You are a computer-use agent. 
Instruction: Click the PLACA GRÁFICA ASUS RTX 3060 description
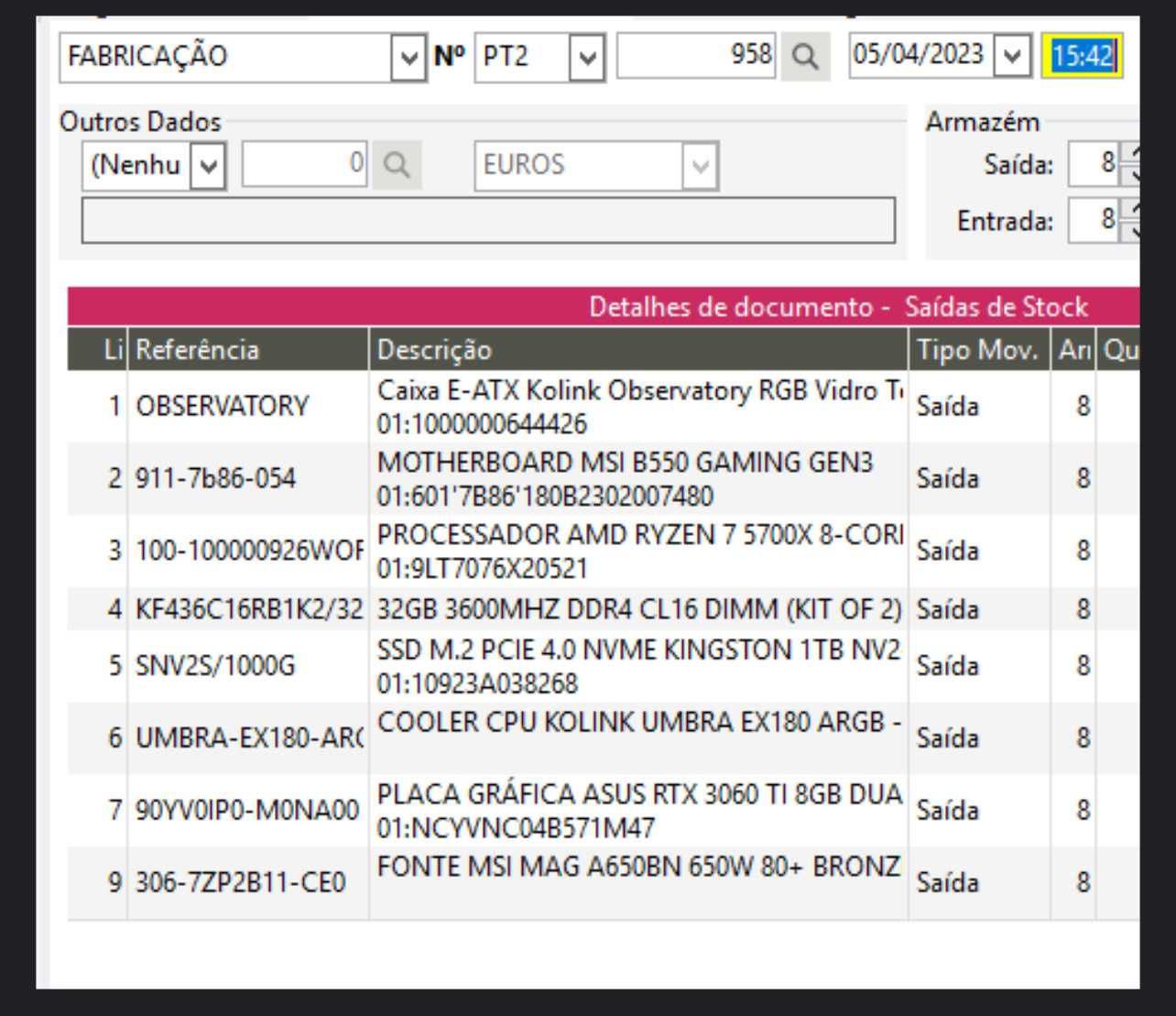point(638,810)
